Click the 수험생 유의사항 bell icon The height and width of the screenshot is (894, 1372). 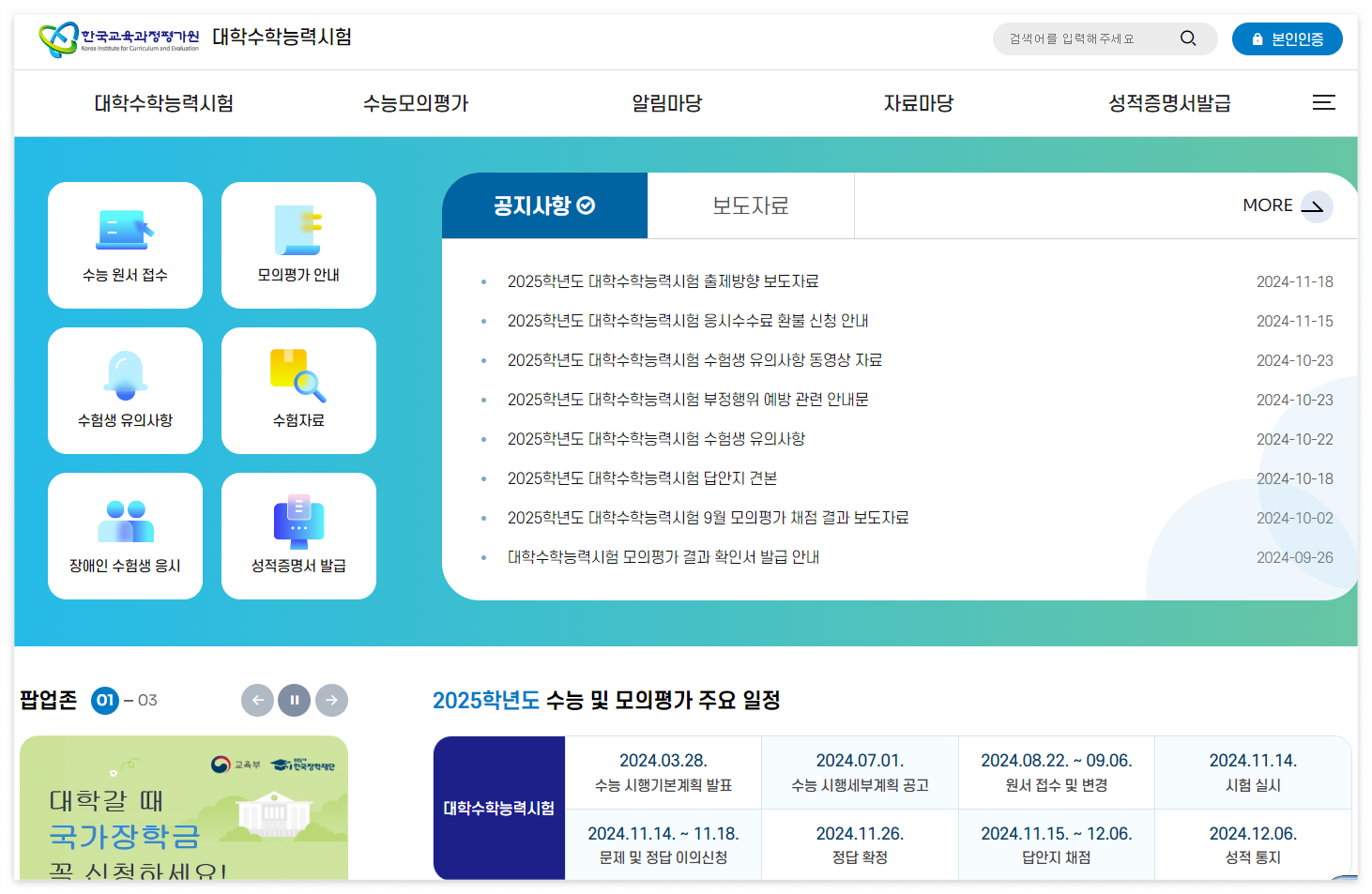[125, 375]
